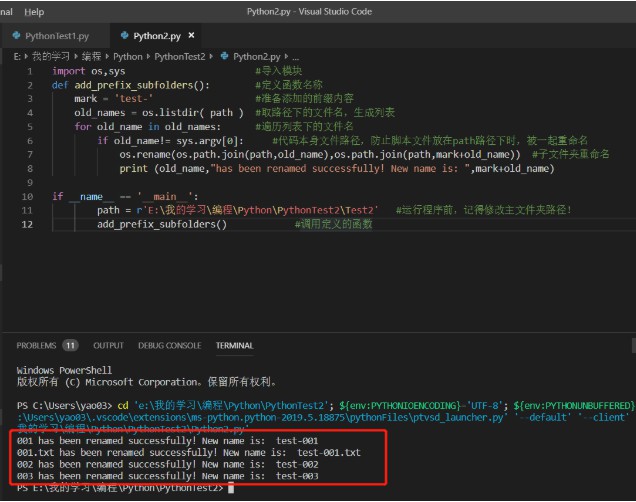Click line number 1 in gutter
The width and height of the screenshot is (636, 502).
(x=30, y=71)
